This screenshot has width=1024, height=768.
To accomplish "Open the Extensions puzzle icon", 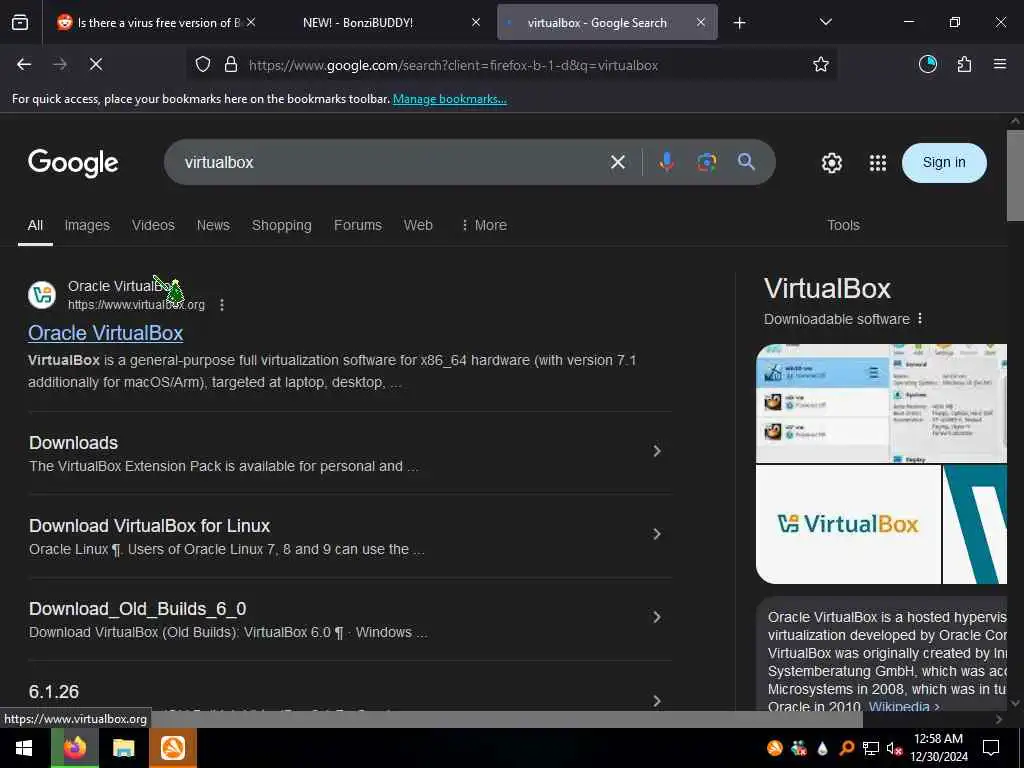I will click(x=964, y=65).
